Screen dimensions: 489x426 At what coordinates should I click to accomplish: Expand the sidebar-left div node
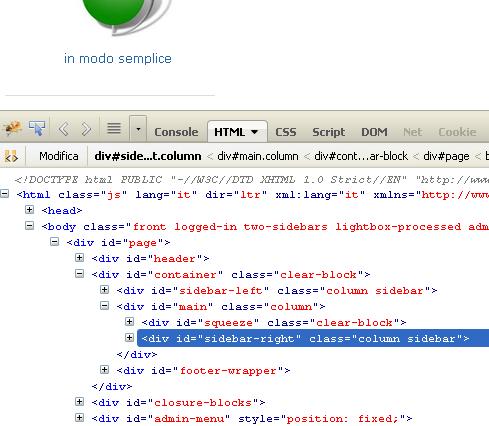[104, 290]
